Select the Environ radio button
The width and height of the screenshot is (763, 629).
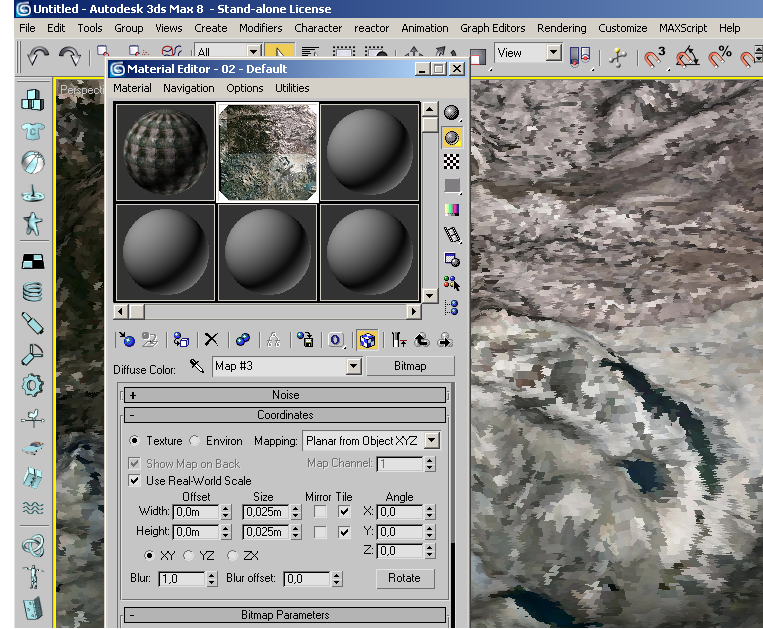pyautogui.click(x=196, y=441)
